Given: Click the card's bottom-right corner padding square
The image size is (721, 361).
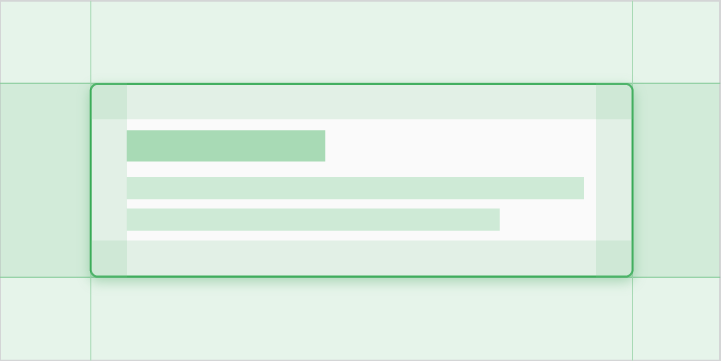Looking at the screenshot, I should (614, 258).
